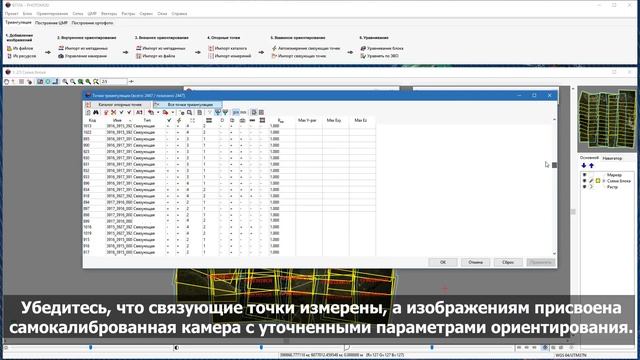Switch to the Навигатор tab in the side panel
640x360 pixels.
(612, 158)
